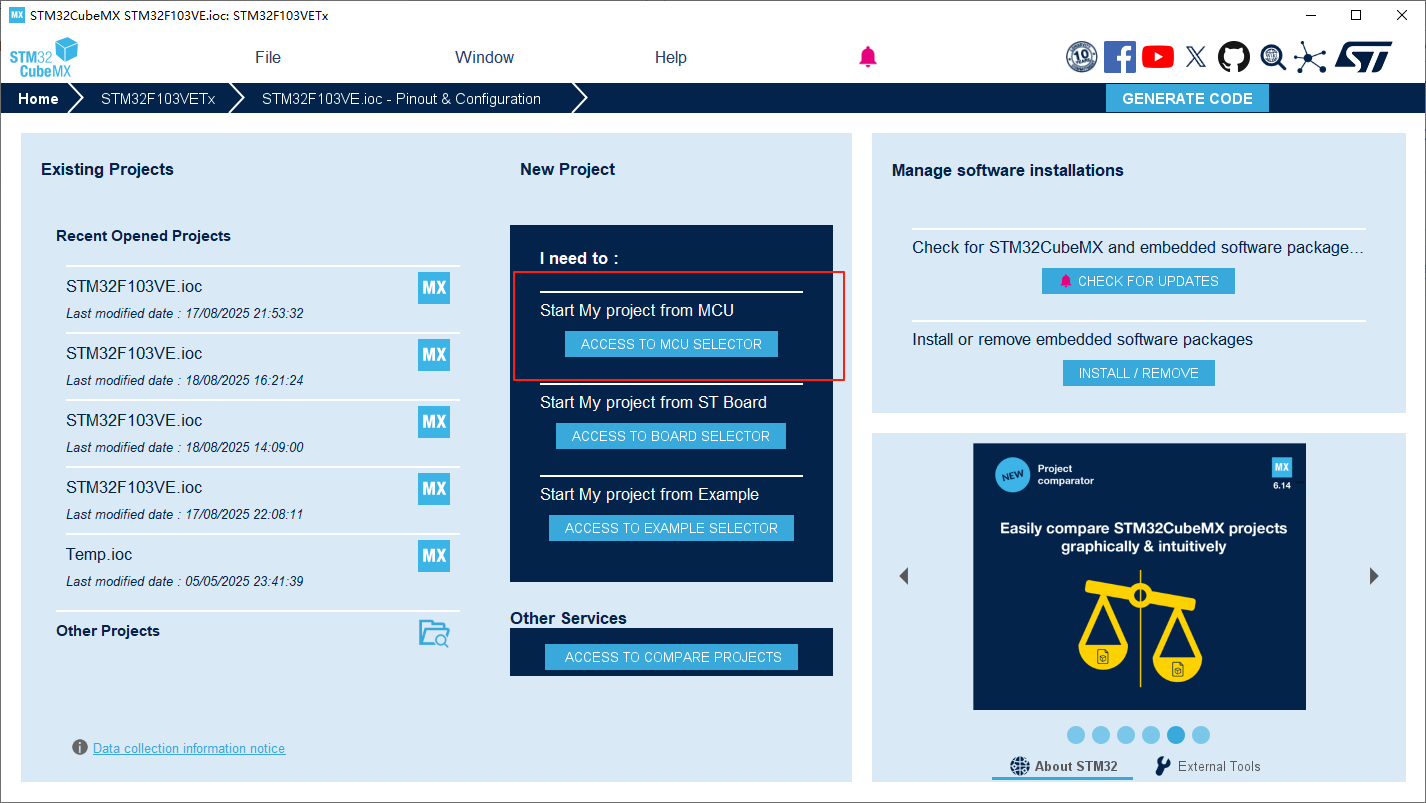Select the first carousel dot indicator
1426x803 pixels.
pyautogui.click(x=1076, y=735)
